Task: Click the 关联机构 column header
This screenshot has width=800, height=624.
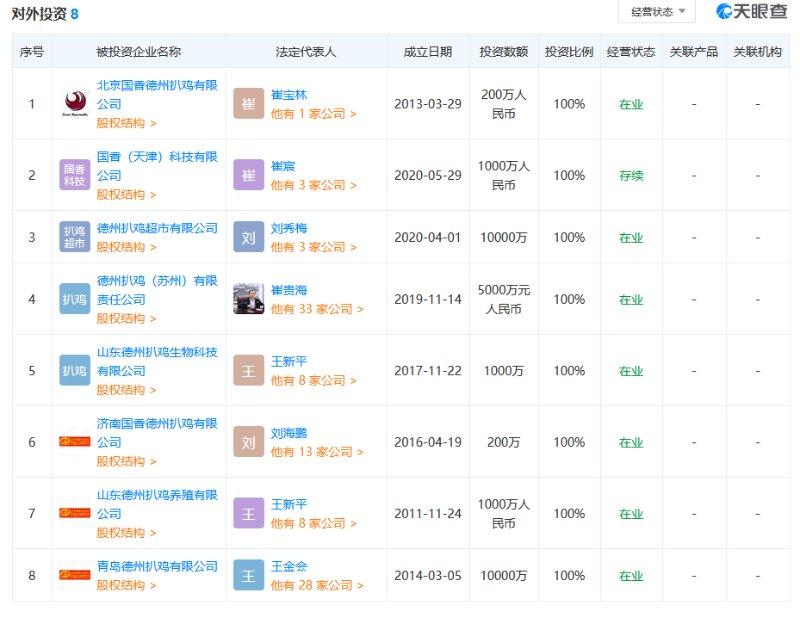Action: click(x=757, y=52)
